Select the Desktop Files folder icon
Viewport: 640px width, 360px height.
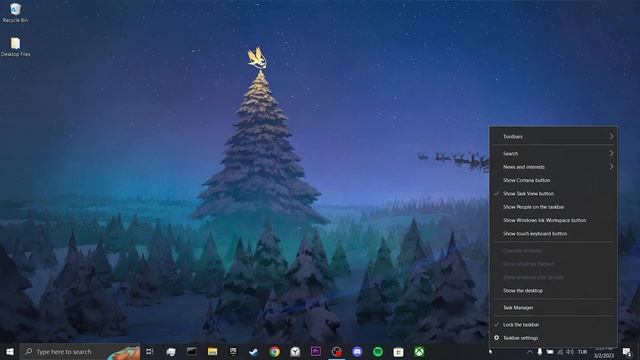(x=16, y=47)
